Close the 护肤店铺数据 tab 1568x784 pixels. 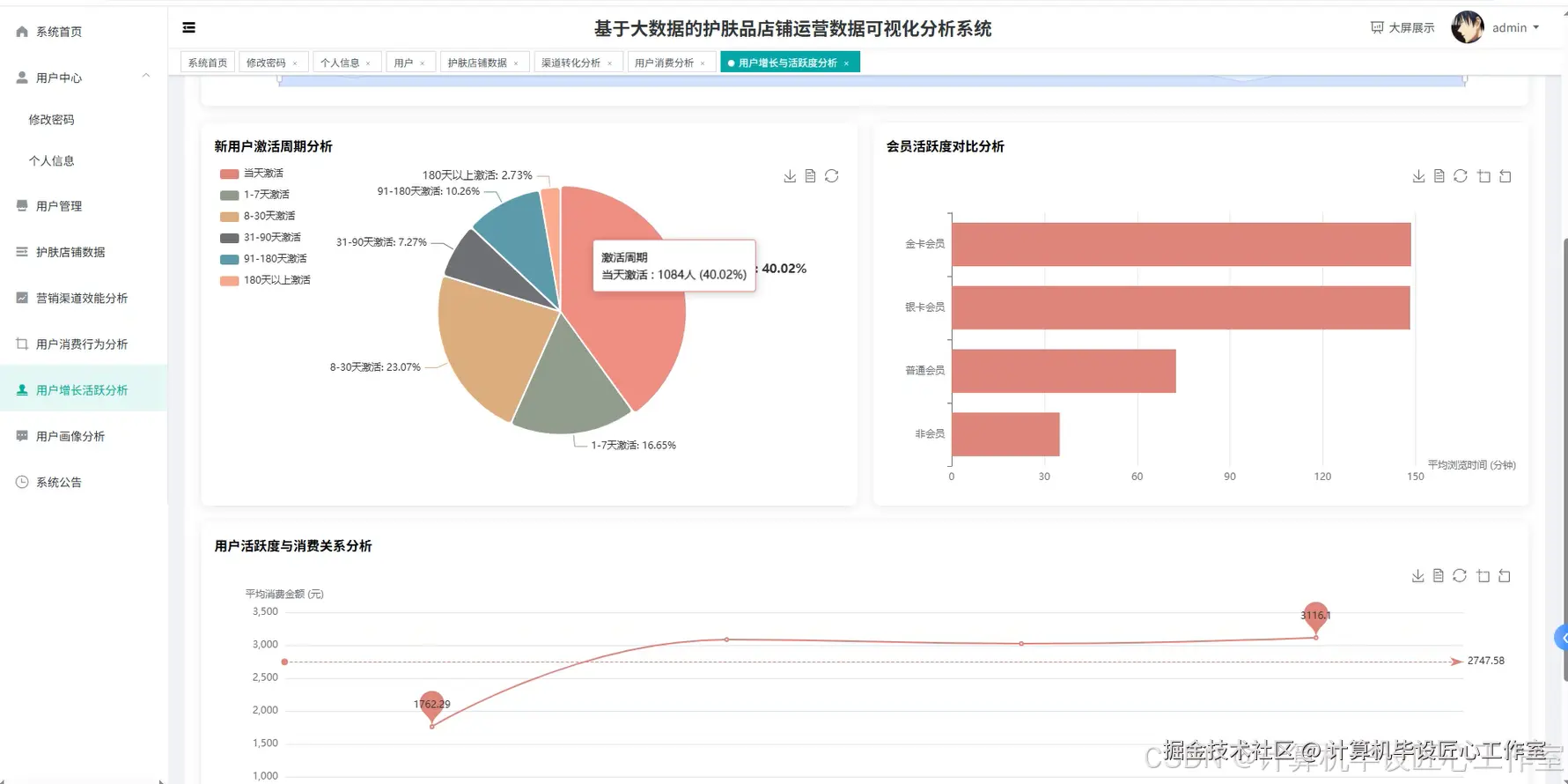(516, 63)
